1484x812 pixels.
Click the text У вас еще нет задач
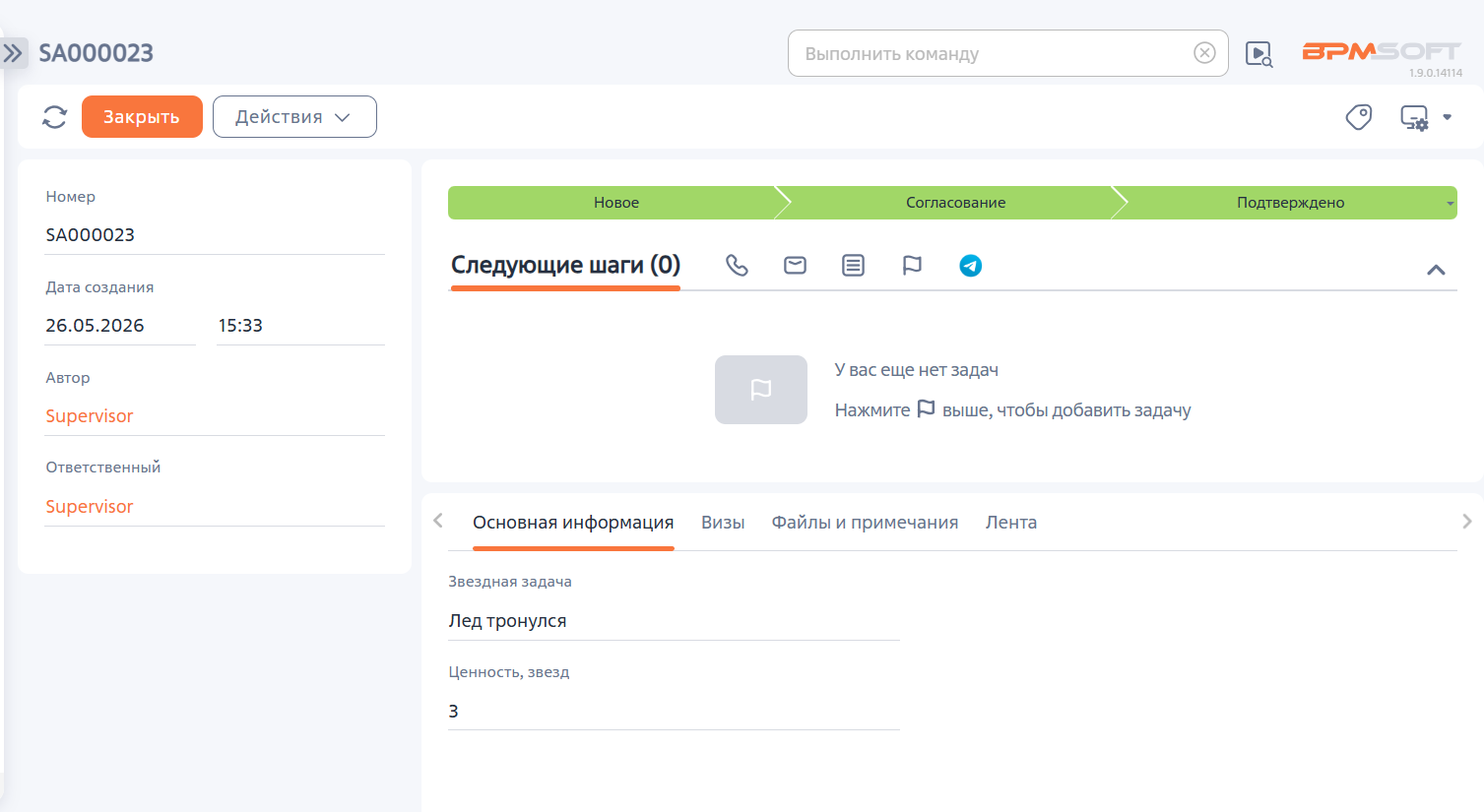[917, 370]
